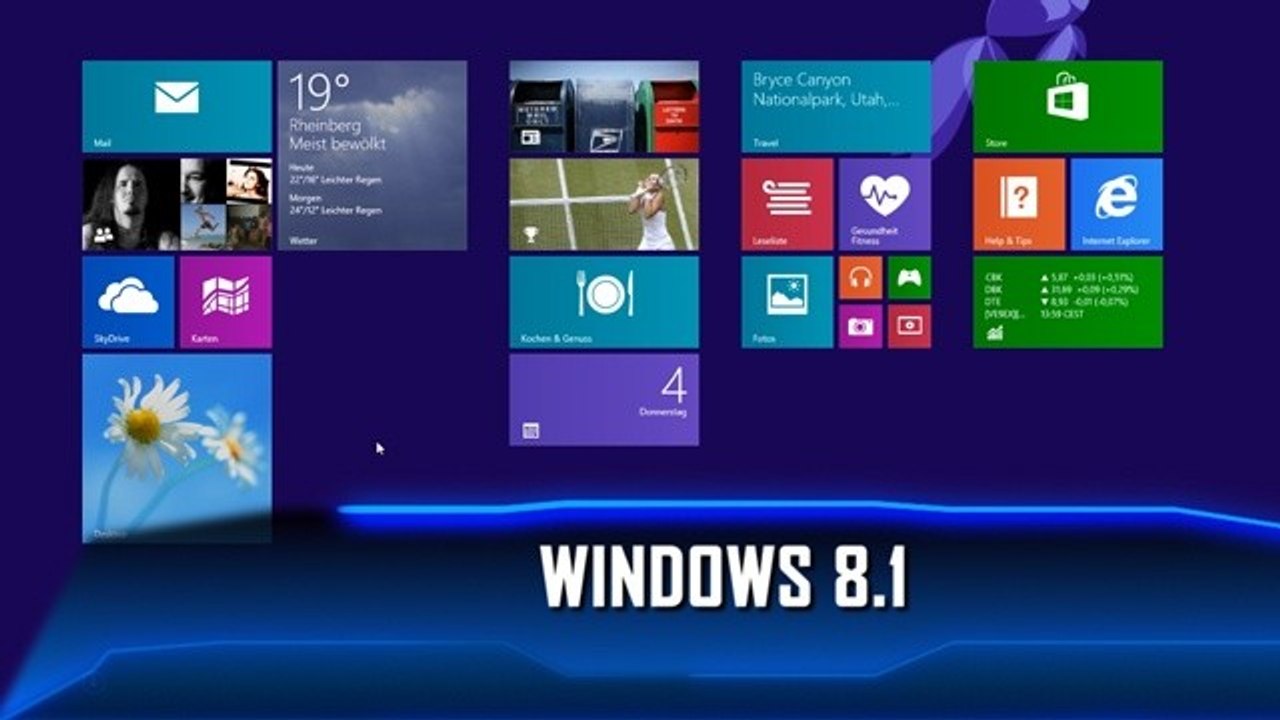Launch the Kochen & Genuss tile
This screenshot has height=720, width=1280.
tap(604, 302)
